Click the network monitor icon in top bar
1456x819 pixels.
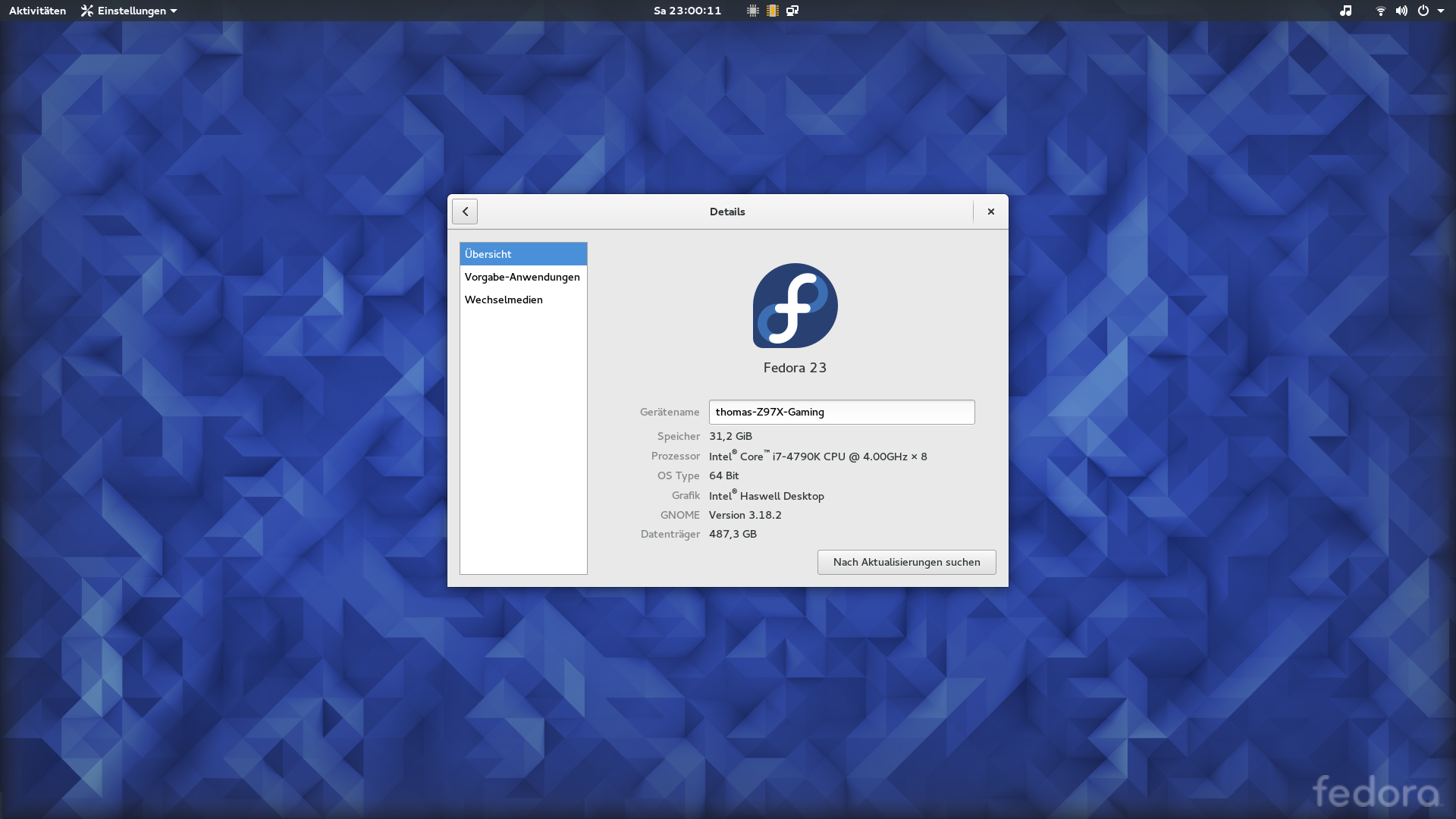pyautogui.click(x=792, y=11)
